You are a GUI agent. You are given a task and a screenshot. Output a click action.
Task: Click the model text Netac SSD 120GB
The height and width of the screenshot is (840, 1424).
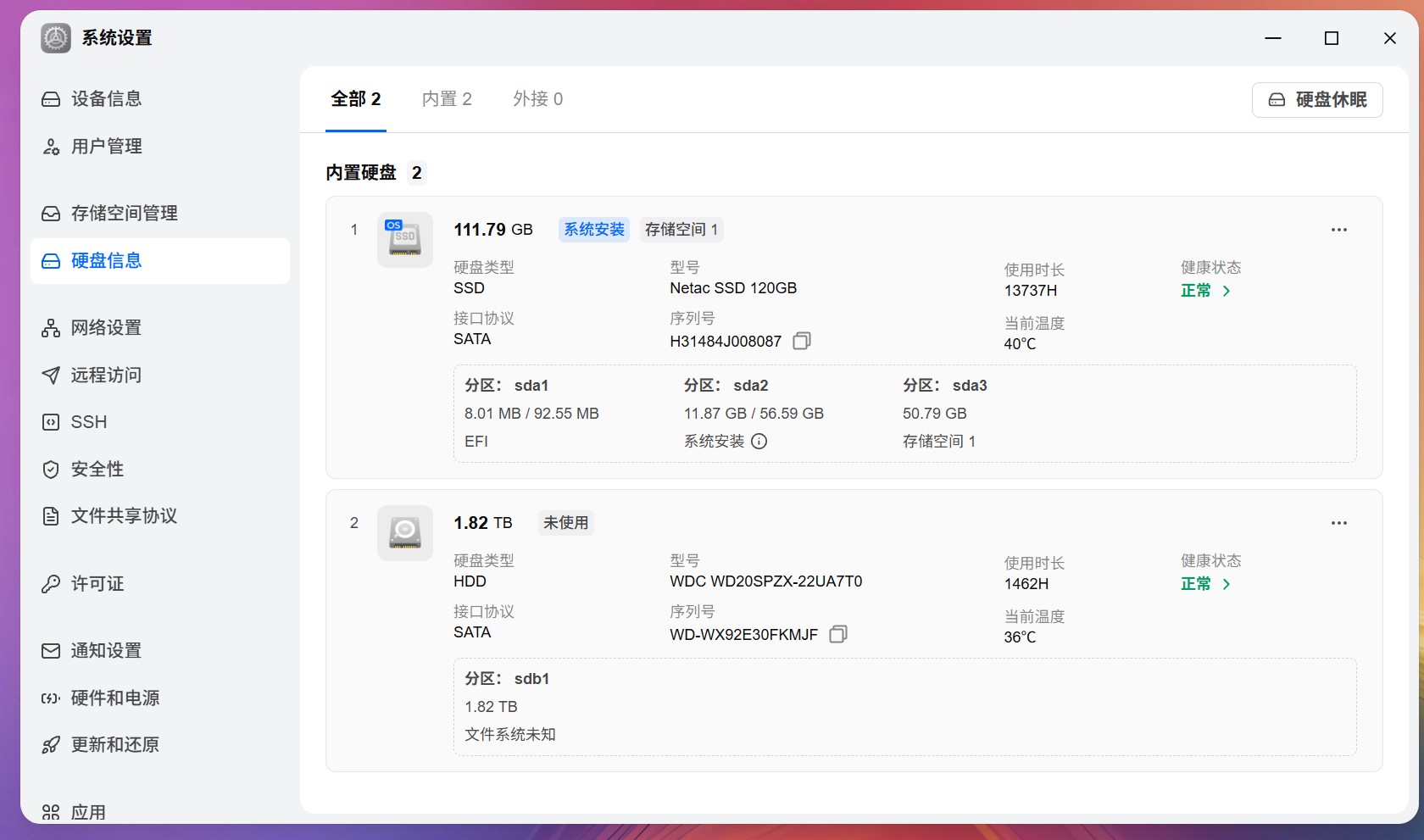pos(733,288)
